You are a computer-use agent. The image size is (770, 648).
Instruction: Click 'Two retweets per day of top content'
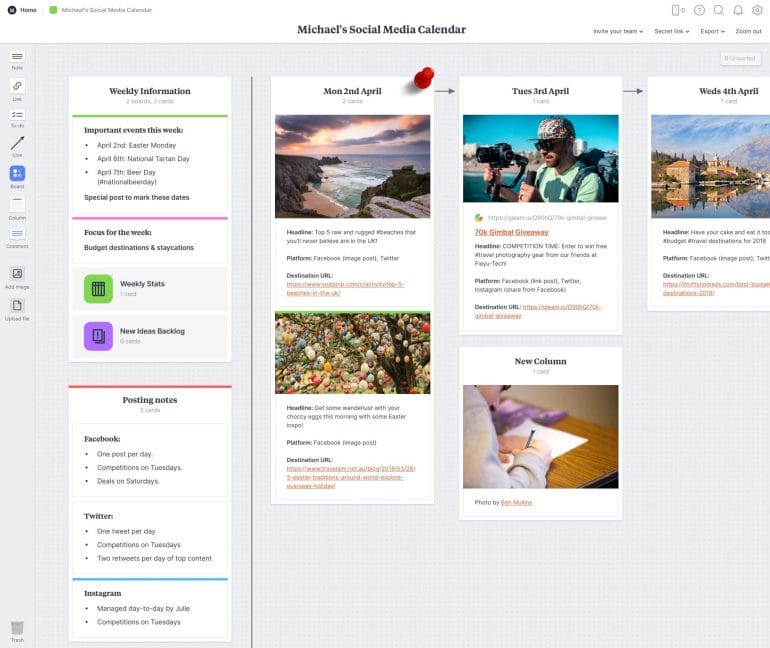coord(154,558)
